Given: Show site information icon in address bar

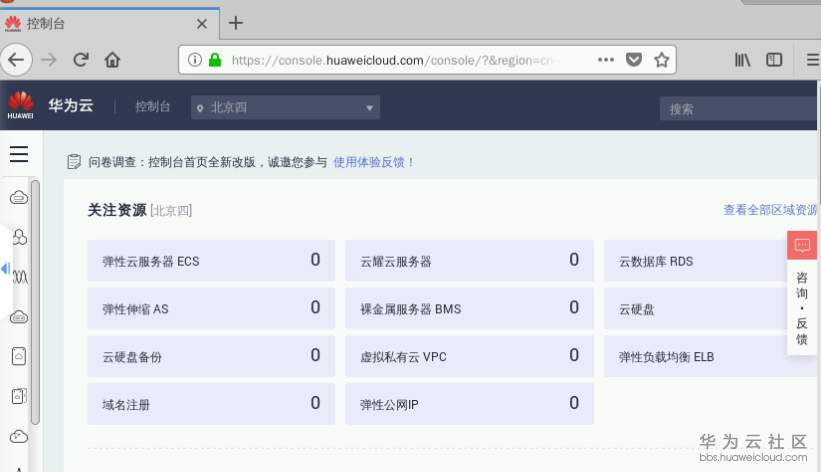Looking at the screenshot, I should 195,60.
